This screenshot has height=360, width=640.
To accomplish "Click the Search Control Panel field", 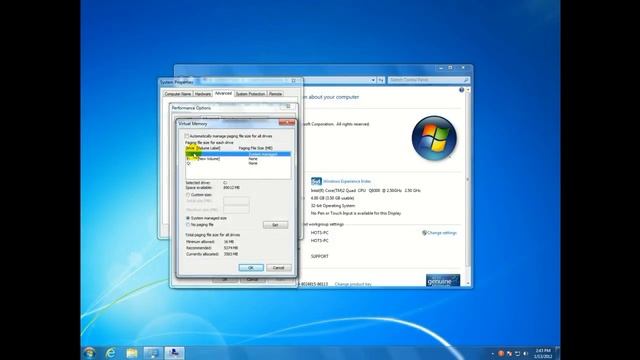I will pos(429,80).
